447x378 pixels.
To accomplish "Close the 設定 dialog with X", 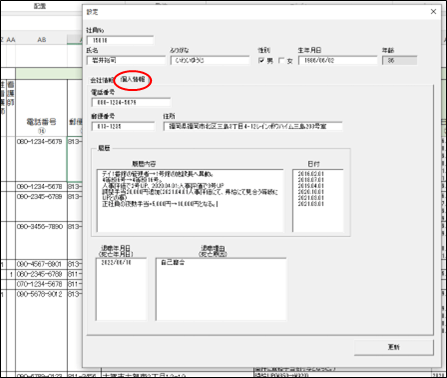I will pyautogui.click(x=433, y=12).
